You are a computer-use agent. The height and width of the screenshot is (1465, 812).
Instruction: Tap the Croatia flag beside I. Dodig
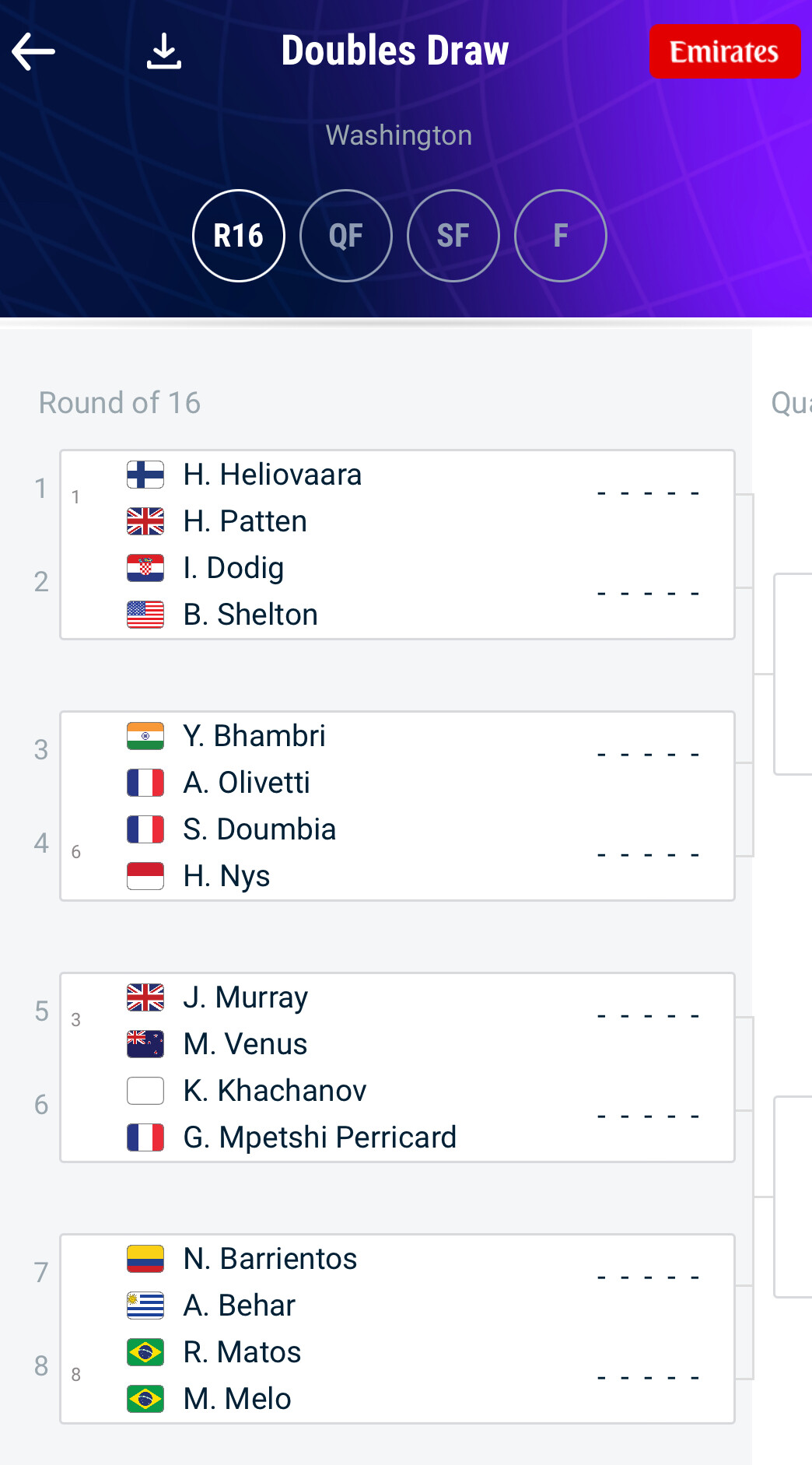[145, 568]
